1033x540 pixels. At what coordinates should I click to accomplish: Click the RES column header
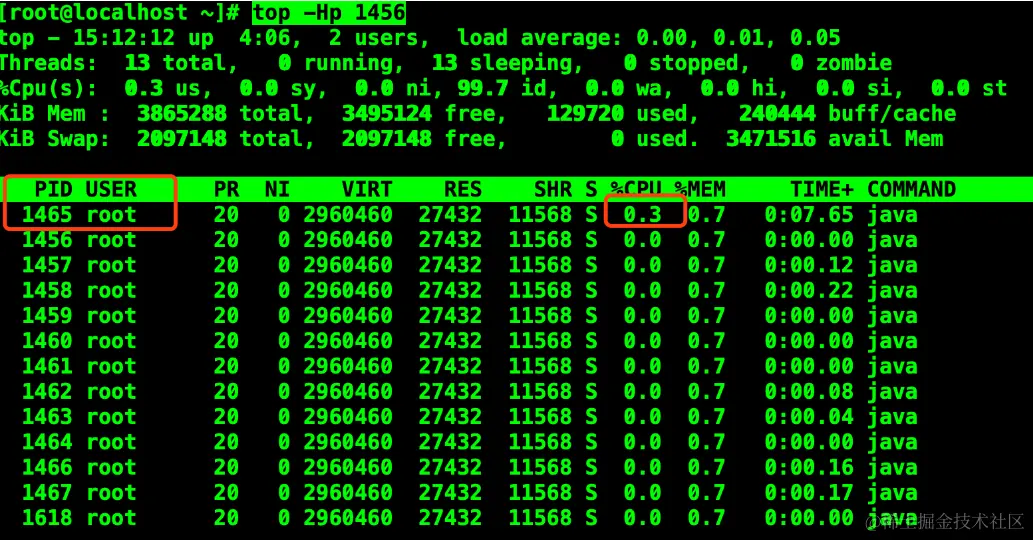click(462, 190)
